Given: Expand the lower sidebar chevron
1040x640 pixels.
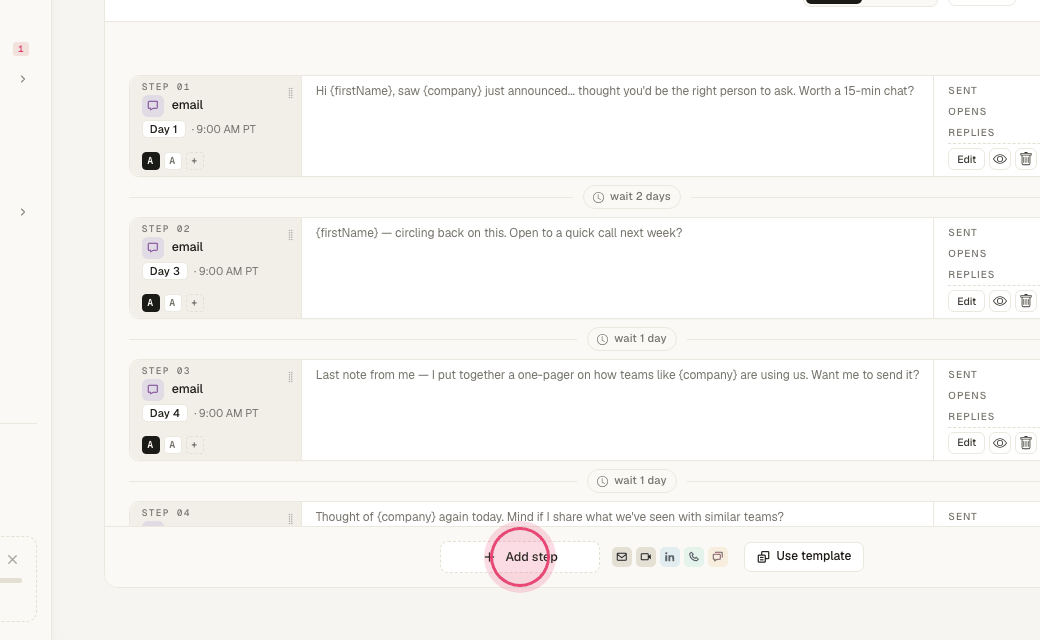Looking at the screenshot, I should coord(23,212).
